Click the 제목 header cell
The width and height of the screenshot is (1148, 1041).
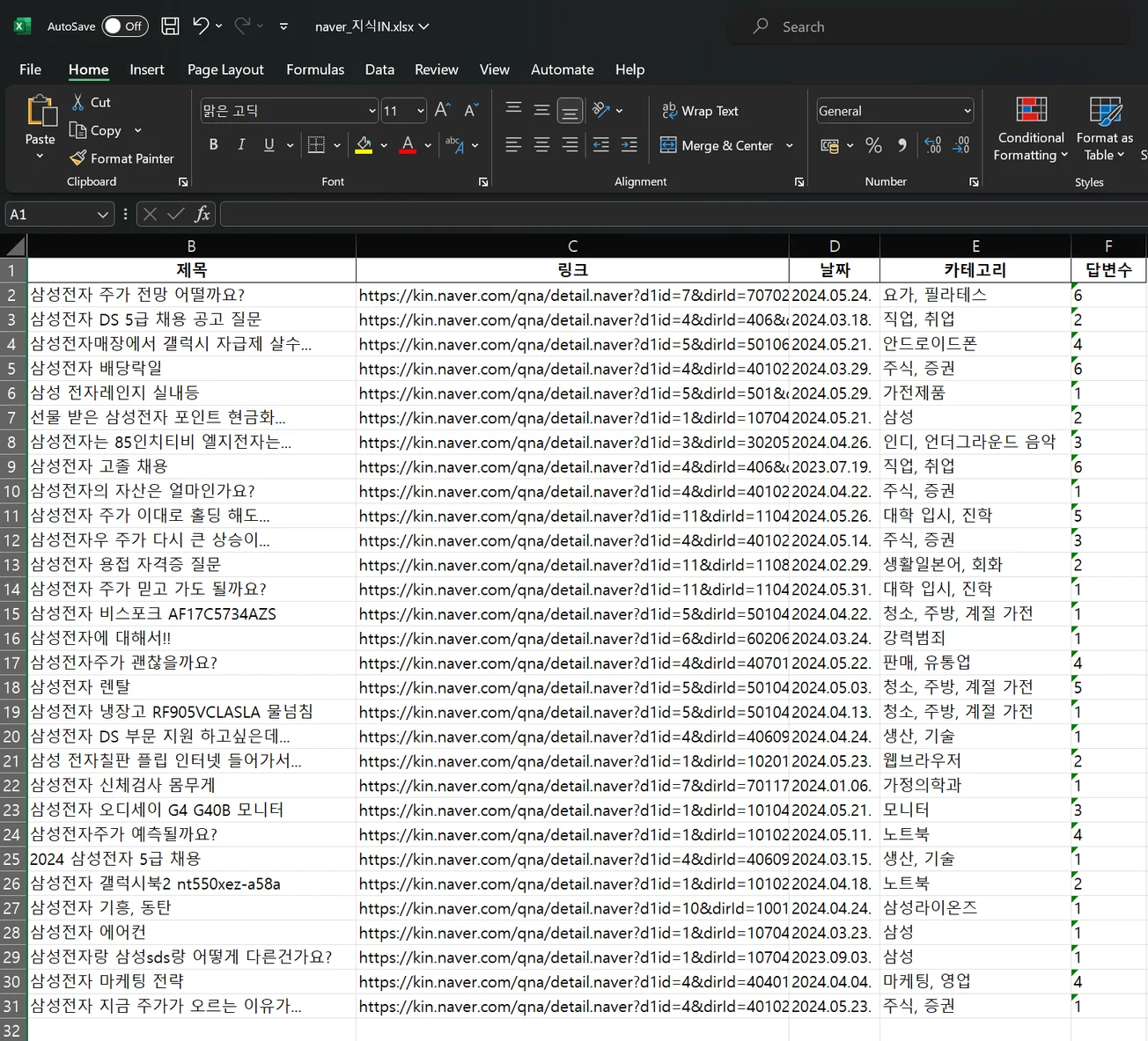(192, 270)
